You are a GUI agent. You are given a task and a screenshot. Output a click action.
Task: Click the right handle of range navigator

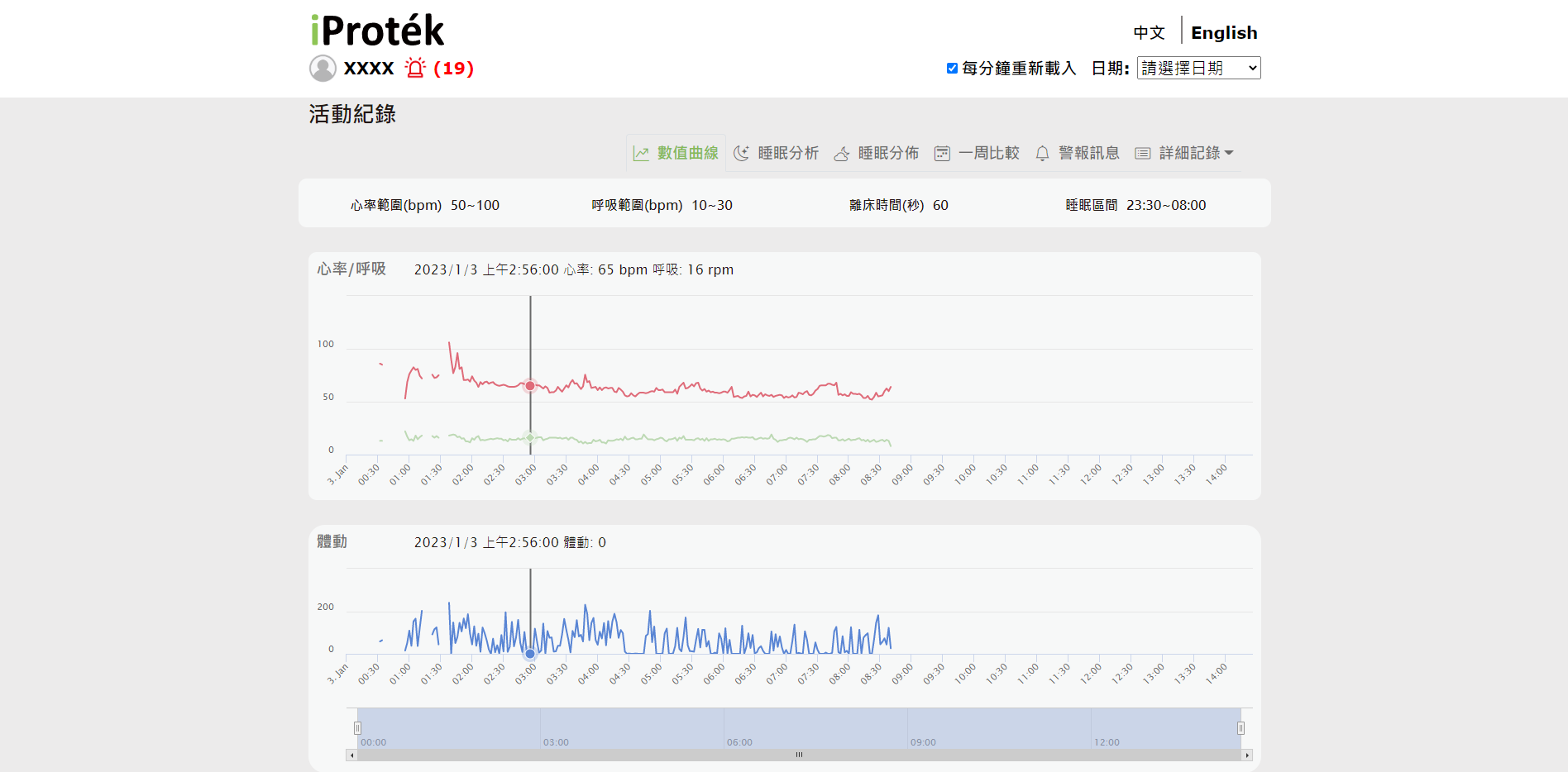(x=1241, y=728)
